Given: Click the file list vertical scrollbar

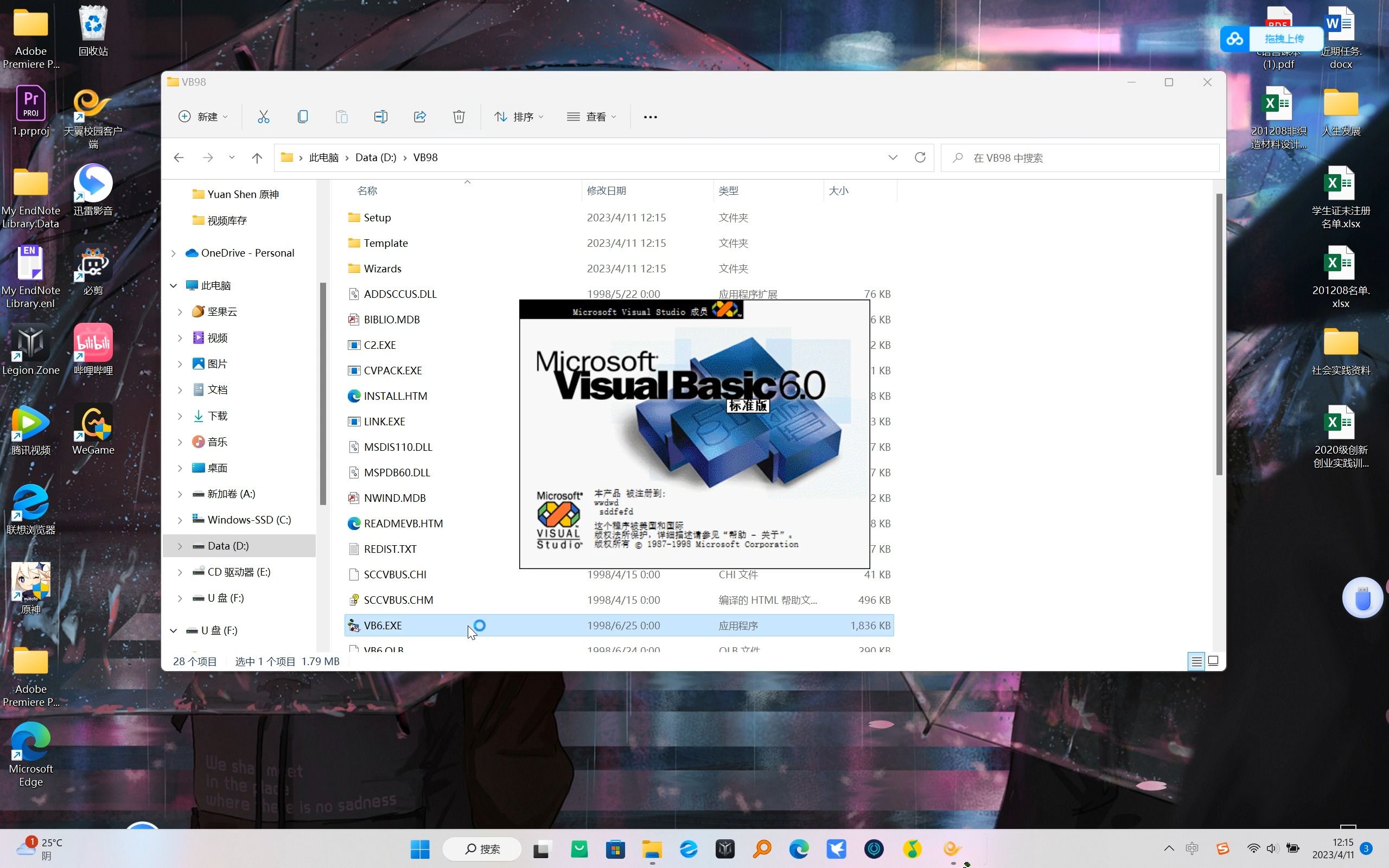Looking at the screenshot, I should [1219, 334].
